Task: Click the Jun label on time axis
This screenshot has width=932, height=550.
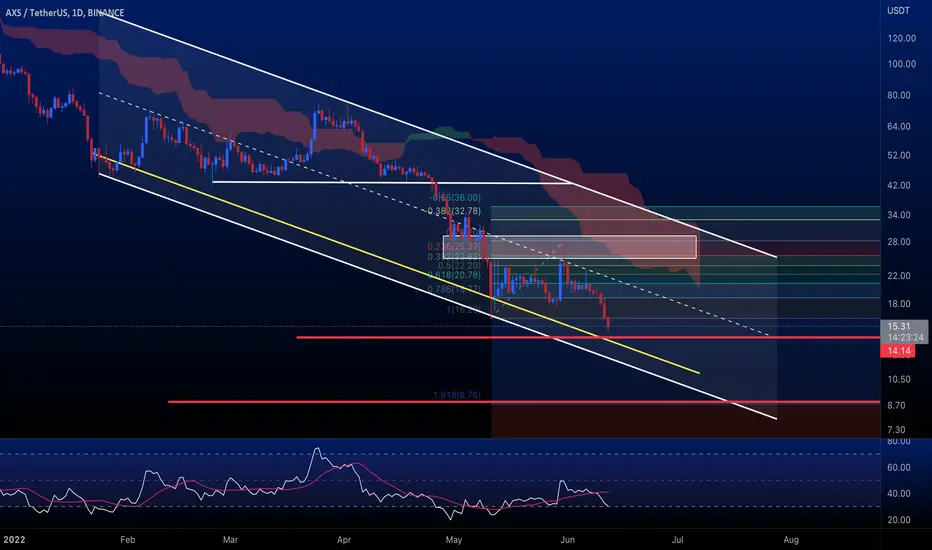Action: [568, 540]
